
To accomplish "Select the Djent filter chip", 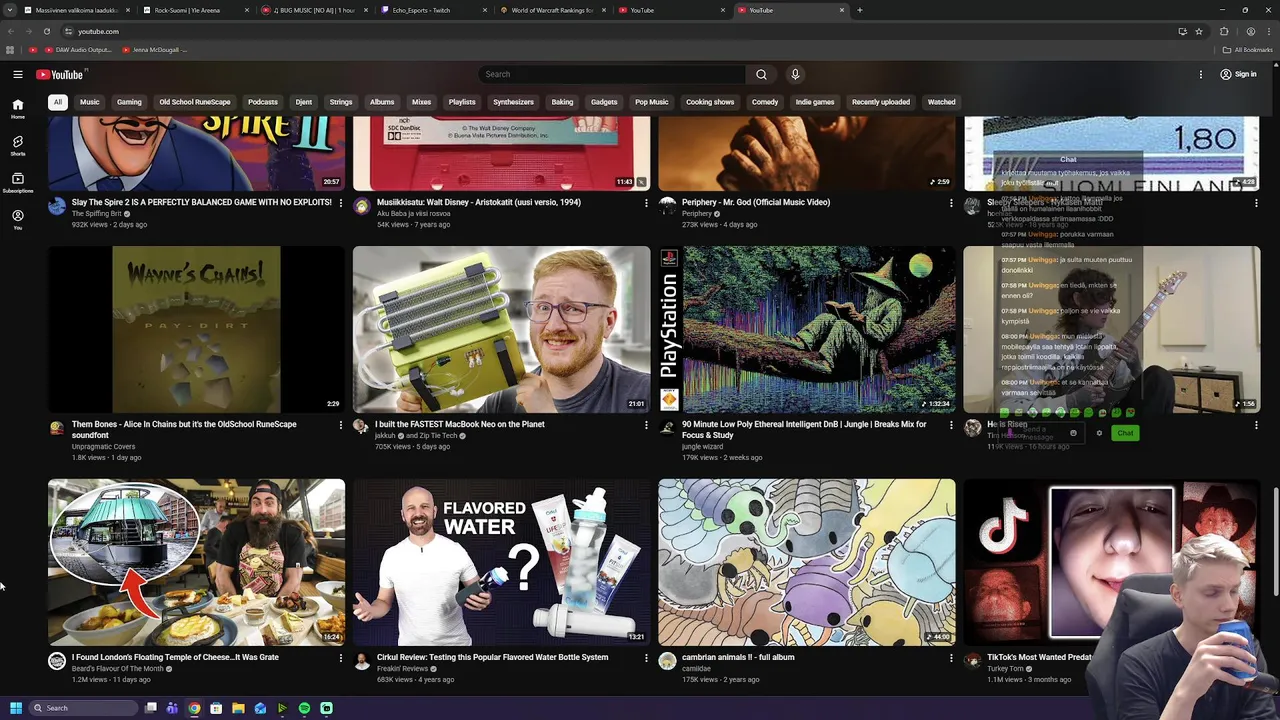I will 304,102.
